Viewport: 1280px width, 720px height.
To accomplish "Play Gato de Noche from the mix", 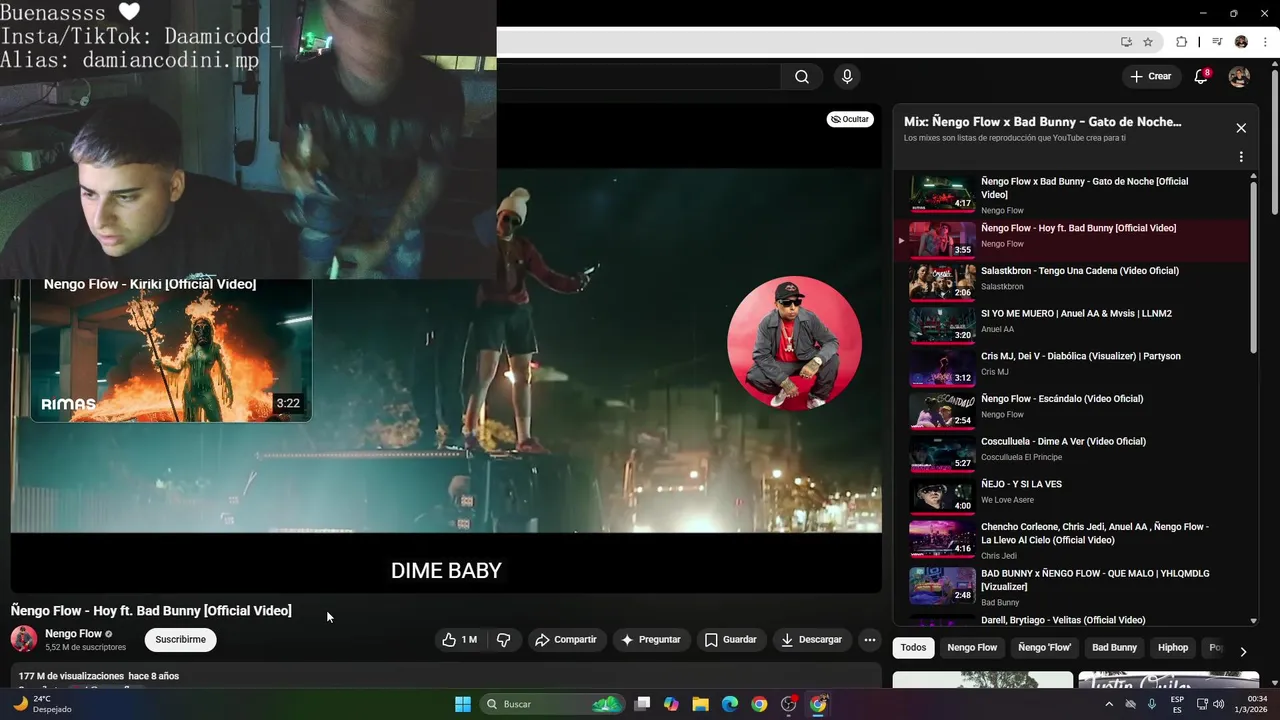I will pos(1072,194).
